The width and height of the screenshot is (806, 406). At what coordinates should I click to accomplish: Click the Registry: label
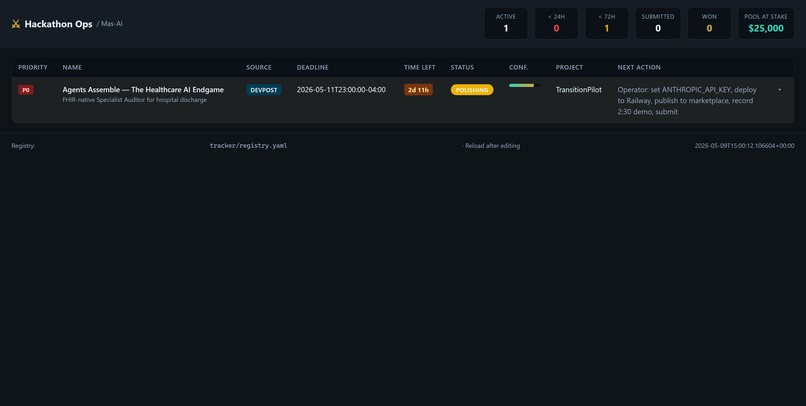coord(23,146)
